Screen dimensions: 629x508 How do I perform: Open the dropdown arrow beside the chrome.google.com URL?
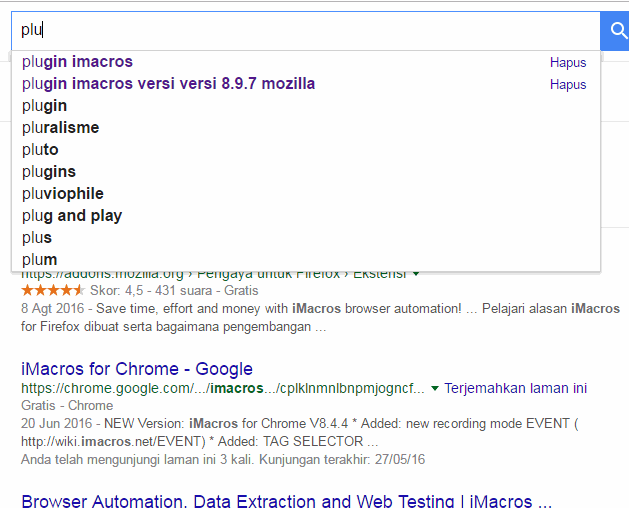pos(434,388)
